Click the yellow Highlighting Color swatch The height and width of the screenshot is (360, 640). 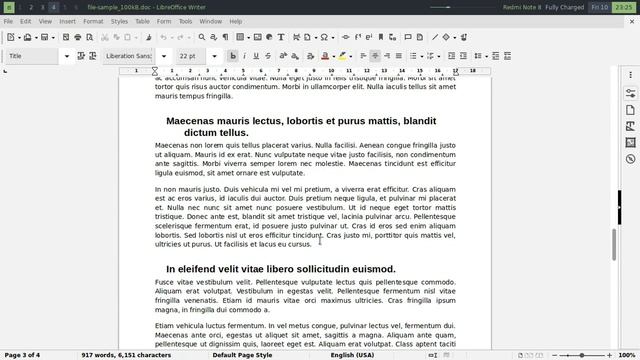click(342, 56)
